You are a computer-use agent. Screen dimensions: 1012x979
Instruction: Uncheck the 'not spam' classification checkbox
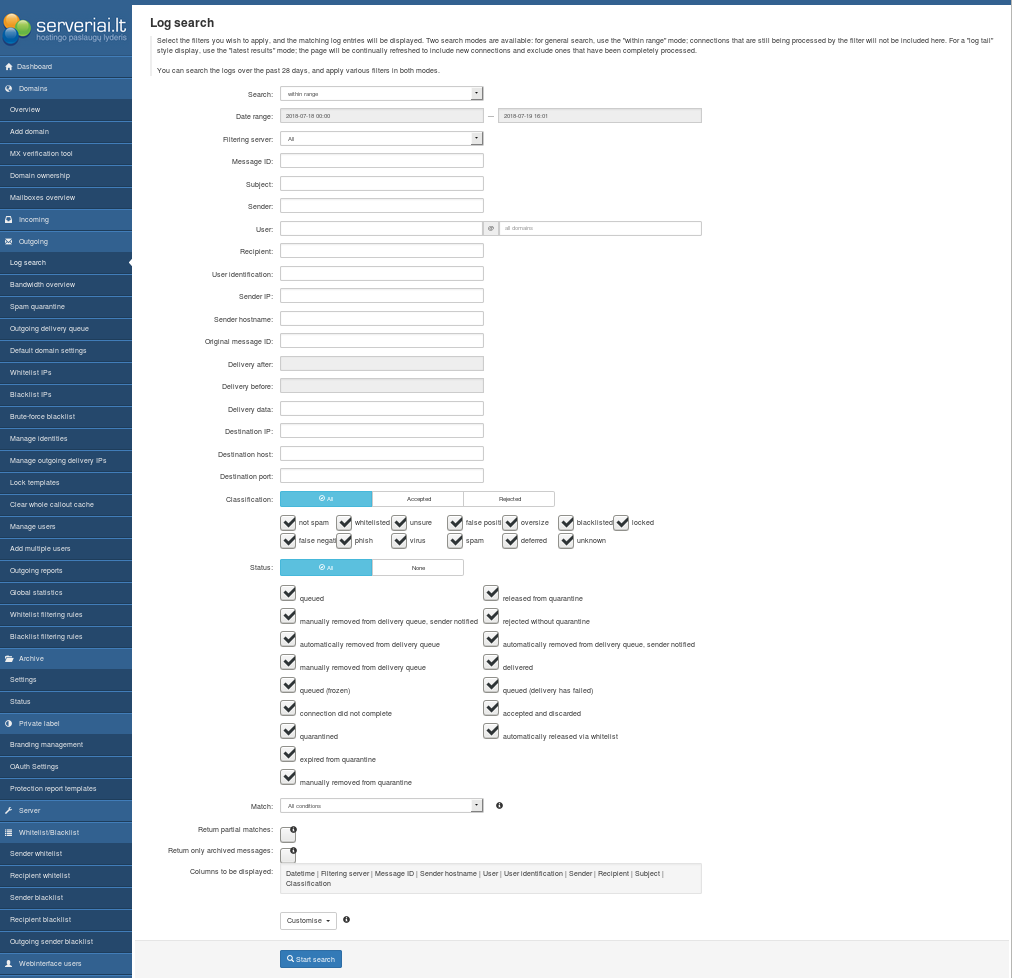[x=288, y=522]
